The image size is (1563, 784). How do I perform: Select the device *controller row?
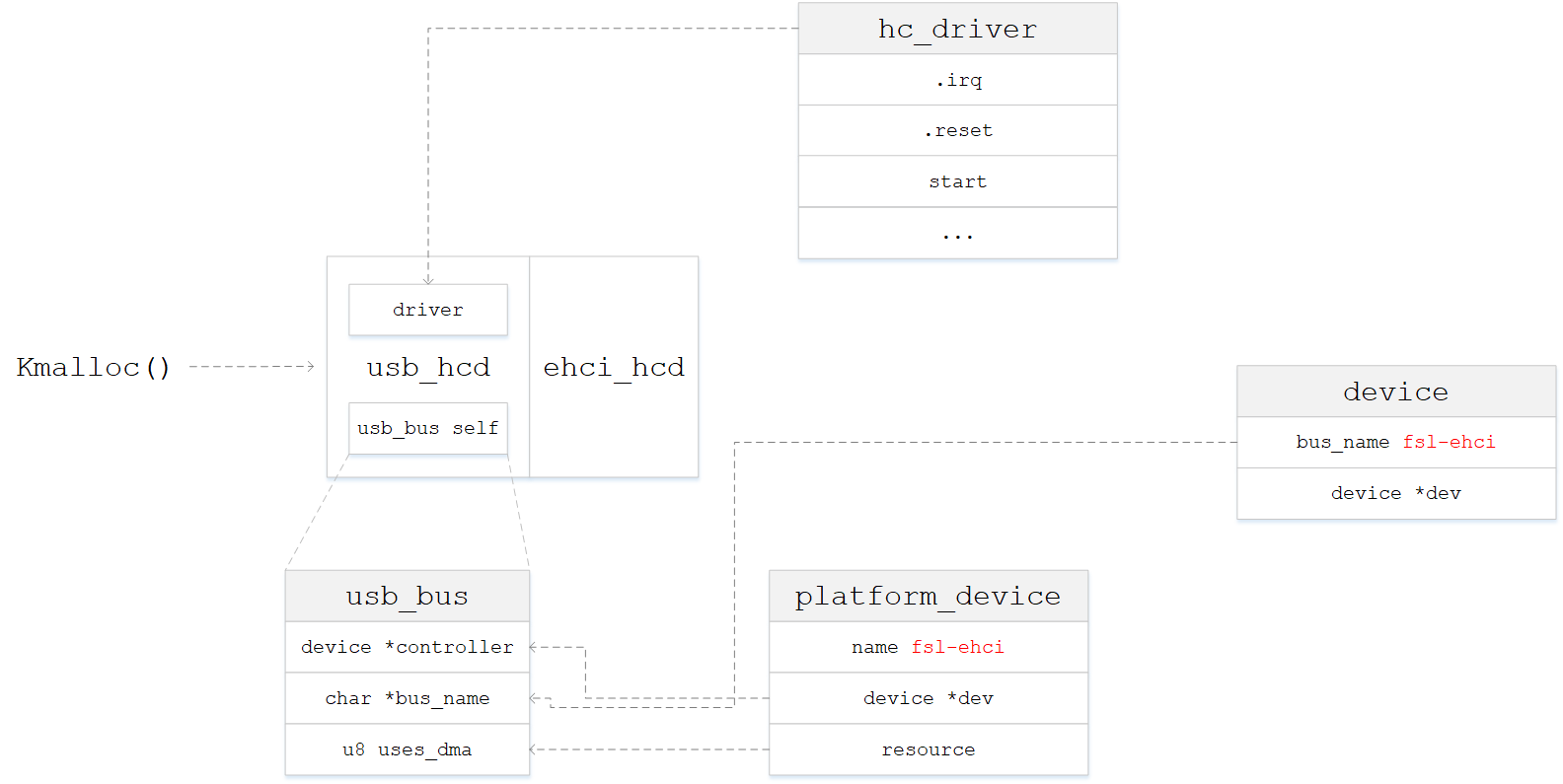pos(408,647)
